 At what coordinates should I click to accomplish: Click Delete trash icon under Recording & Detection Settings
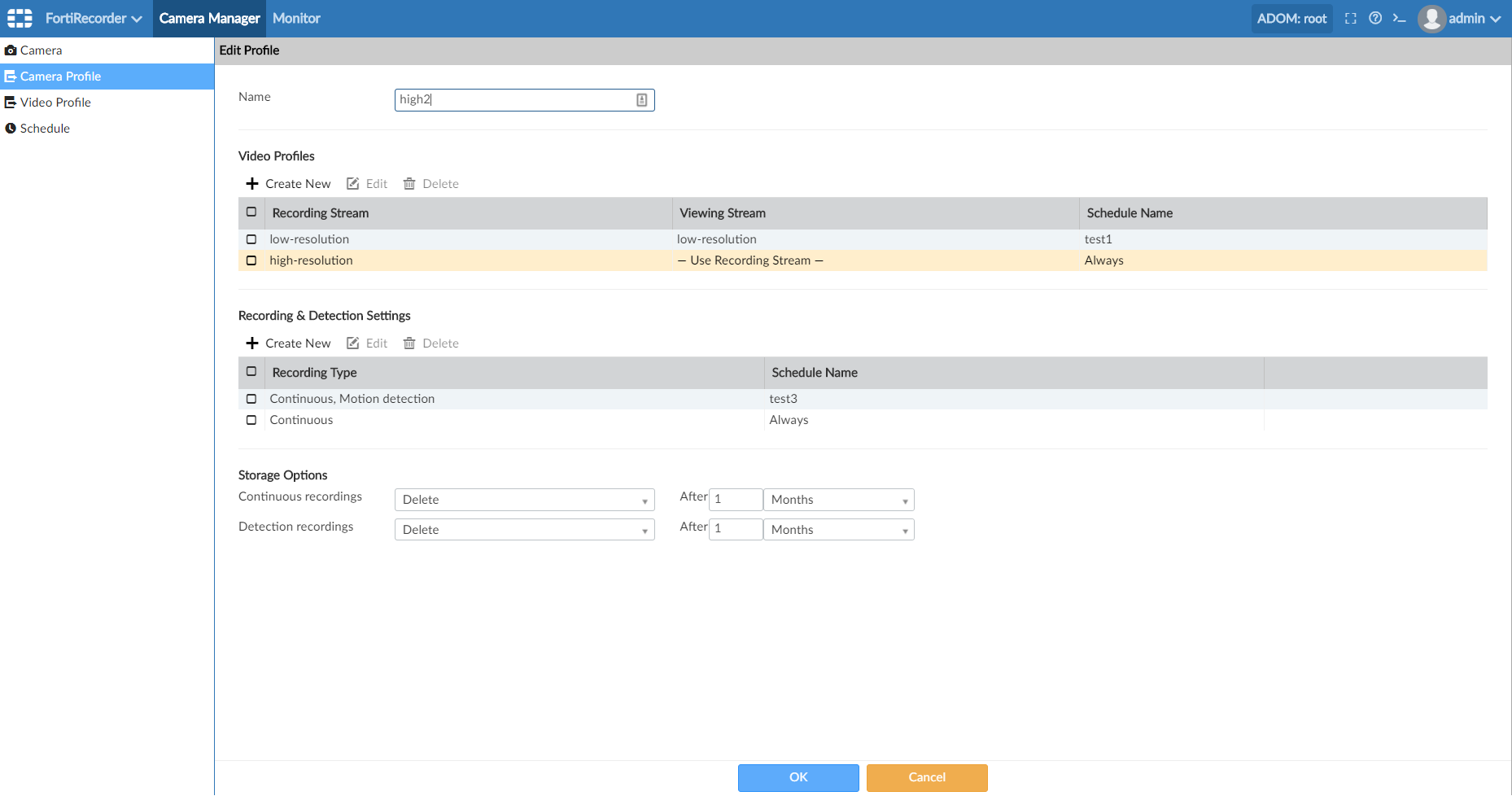pyautogui.click(x=409, y=343)
